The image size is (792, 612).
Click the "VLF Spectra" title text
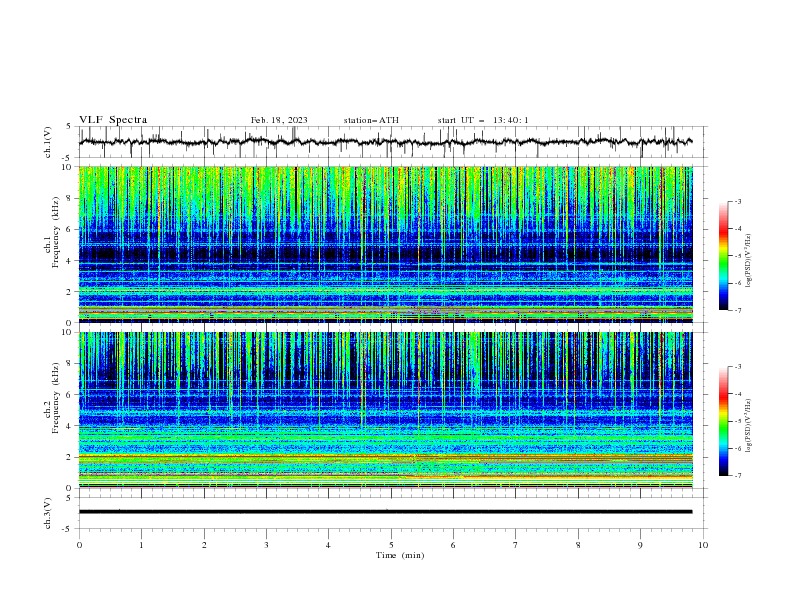pyautogui.click(x=113, y=120)
